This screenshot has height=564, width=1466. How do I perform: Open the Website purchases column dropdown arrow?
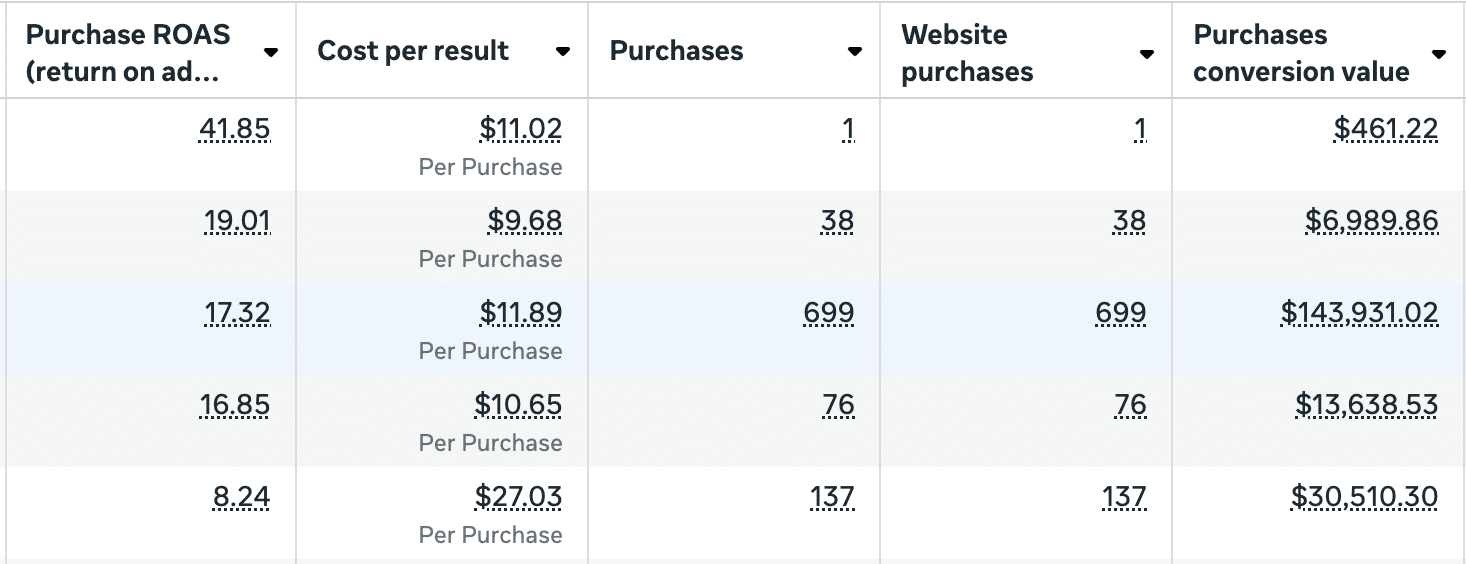(x=1147, y=54)
